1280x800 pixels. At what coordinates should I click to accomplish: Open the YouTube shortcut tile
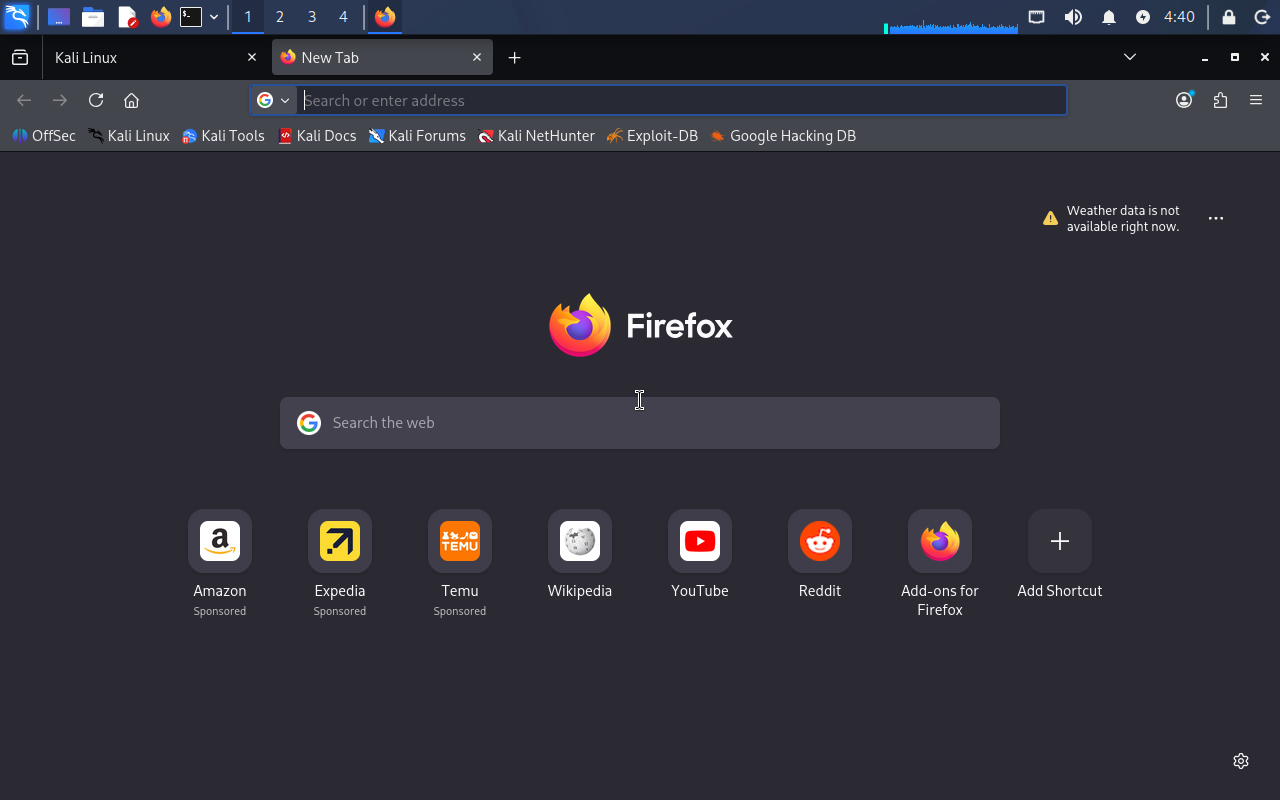click(x=700, y=542)
